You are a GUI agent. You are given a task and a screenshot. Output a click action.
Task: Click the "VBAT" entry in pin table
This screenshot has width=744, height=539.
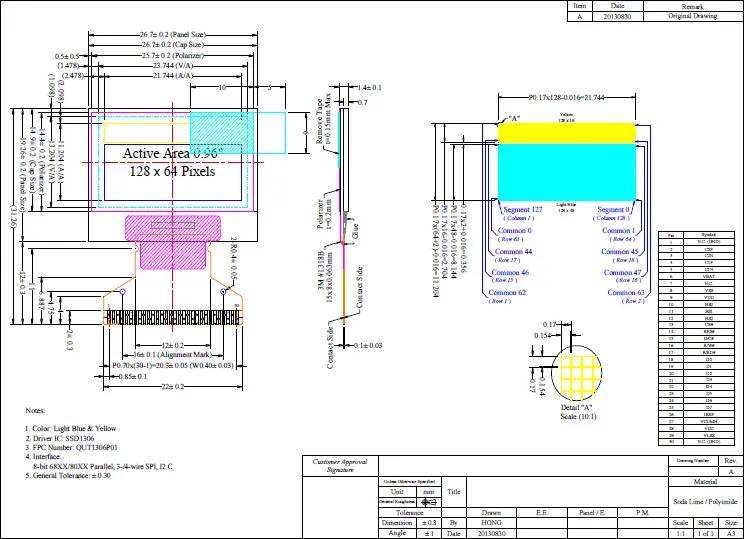(709, 276)
